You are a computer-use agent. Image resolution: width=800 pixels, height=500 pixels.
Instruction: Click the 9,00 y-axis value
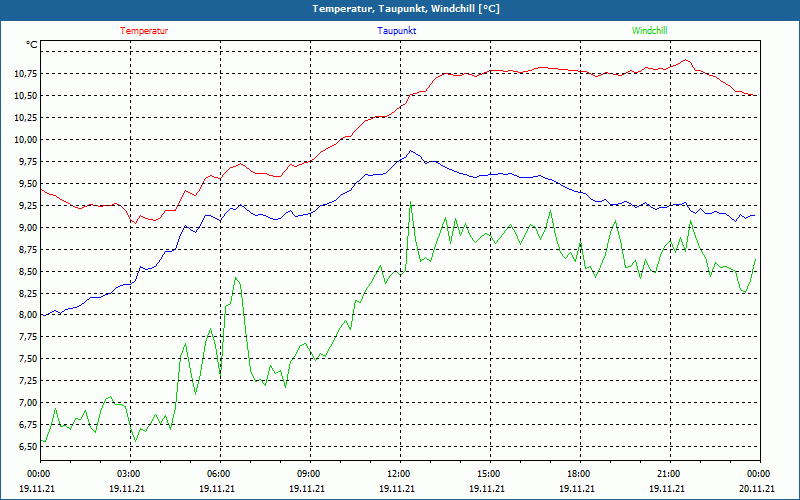(28, 228)
